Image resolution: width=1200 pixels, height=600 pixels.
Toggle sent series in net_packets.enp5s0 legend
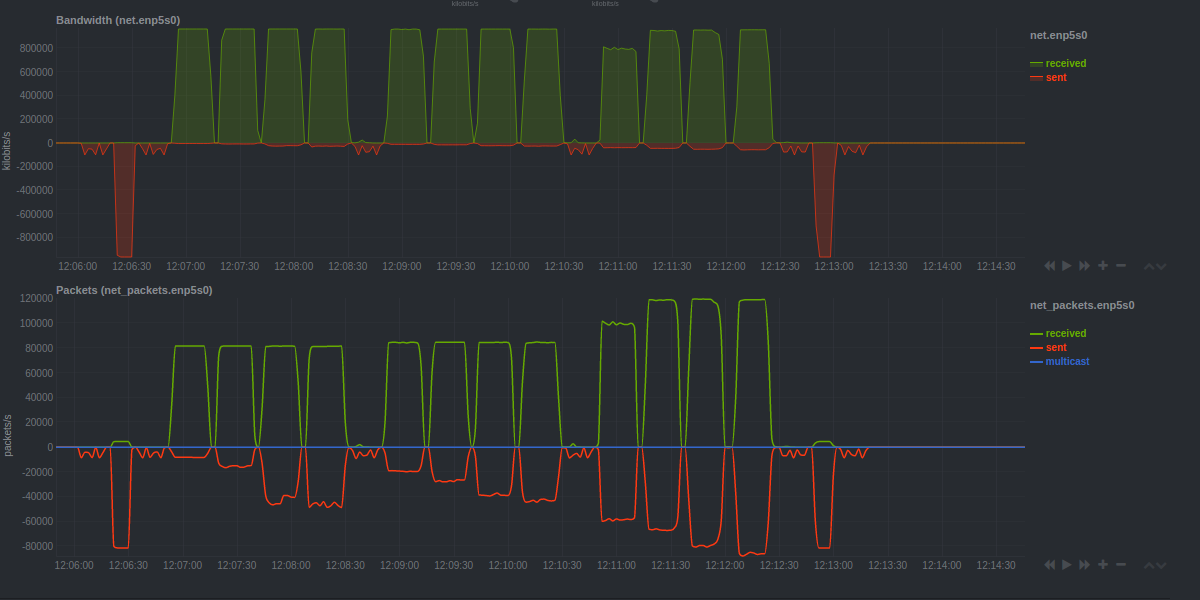pyautogui.click(x=1048, y=347)
